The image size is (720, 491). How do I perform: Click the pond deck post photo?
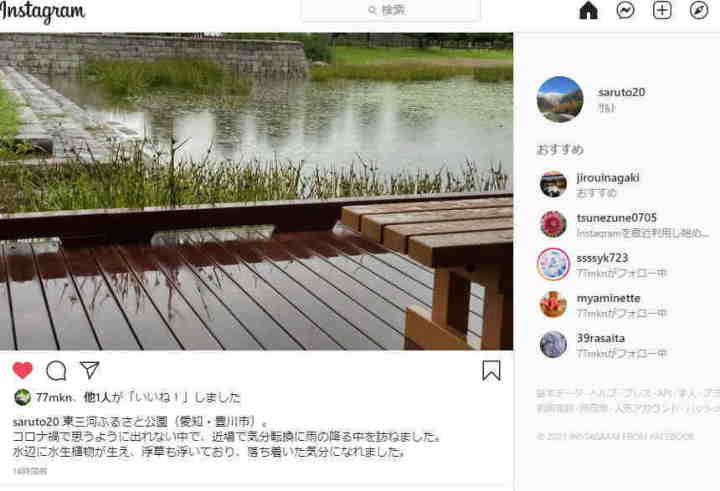coord(256,191)
